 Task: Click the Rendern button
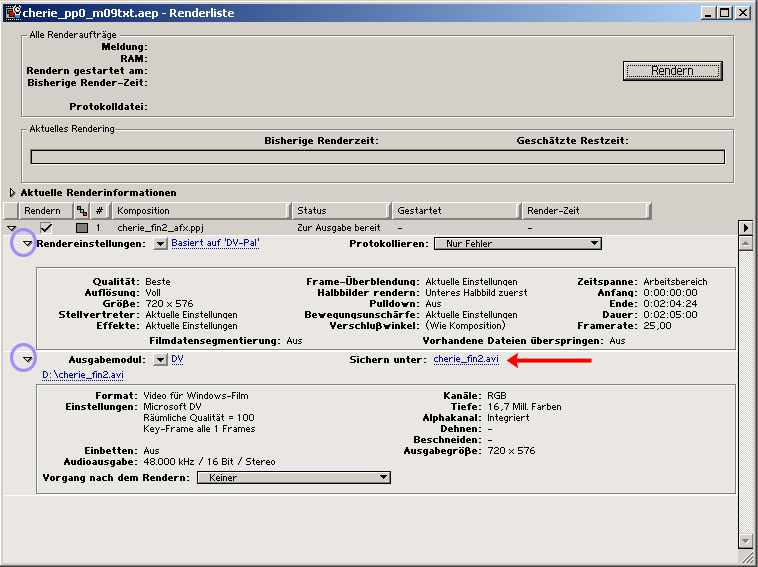click(x=672, y=71)
